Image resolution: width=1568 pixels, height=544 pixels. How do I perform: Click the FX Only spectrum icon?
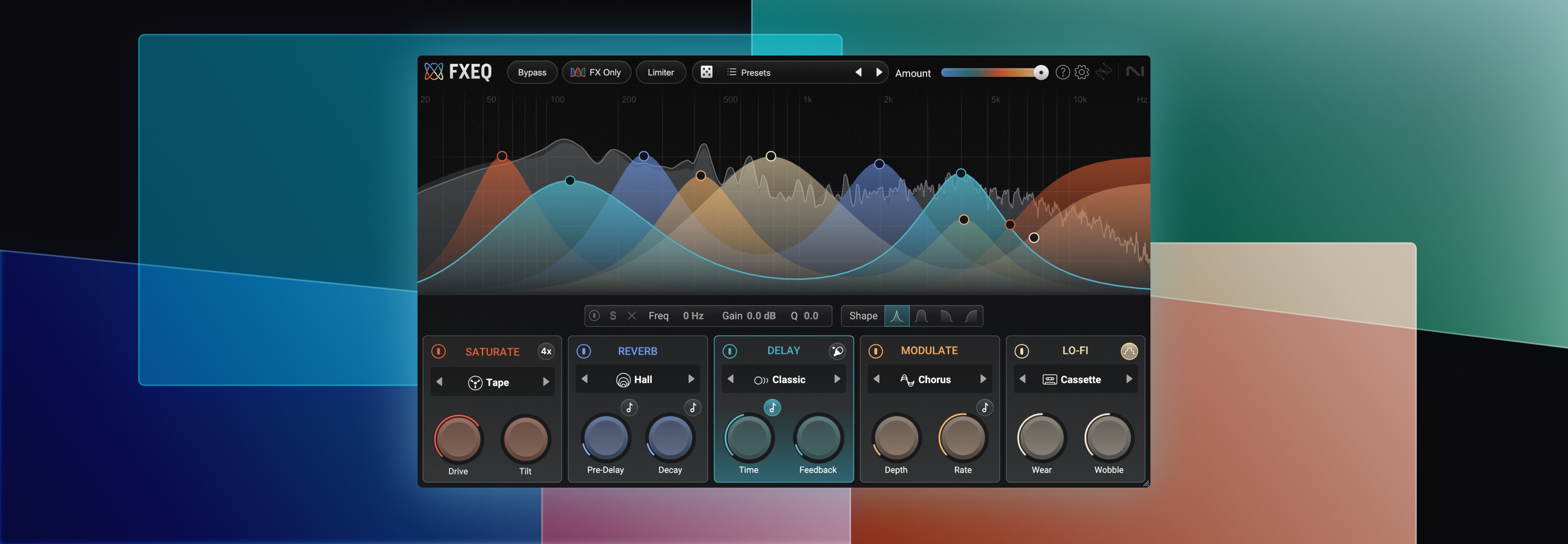coord(578,72)
